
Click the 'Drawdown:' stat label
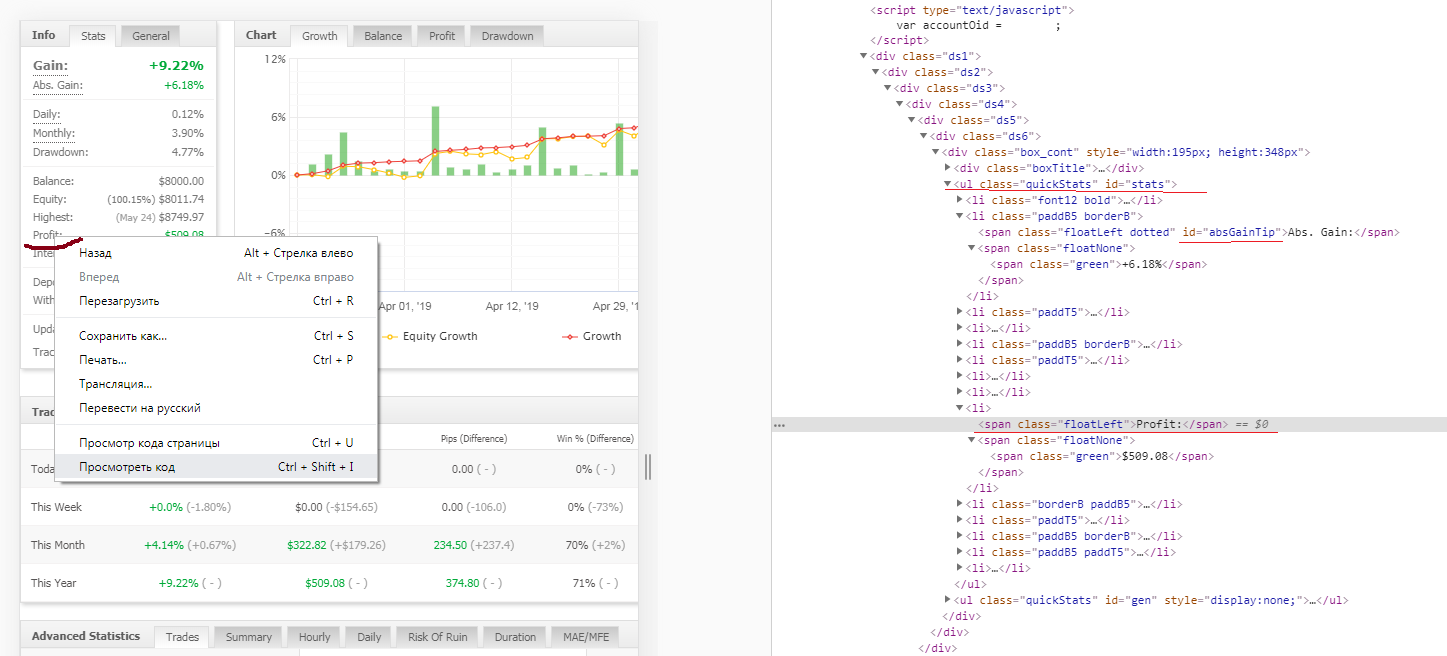(x=60, y=152)
